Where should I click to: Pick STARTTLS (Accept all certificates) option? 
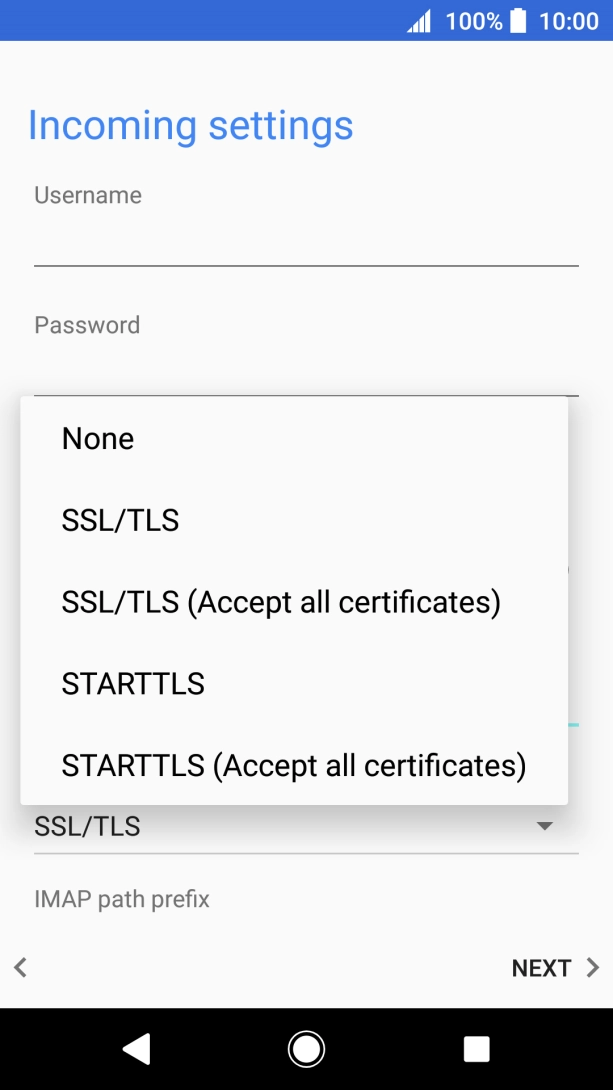click(293, 765)
